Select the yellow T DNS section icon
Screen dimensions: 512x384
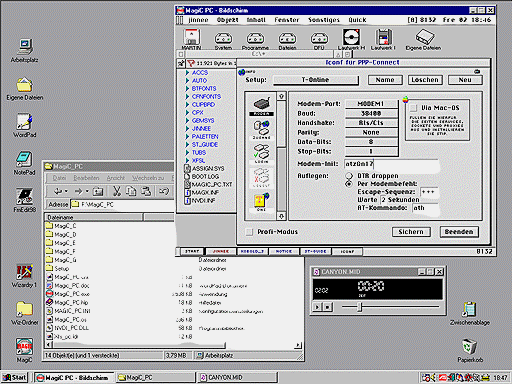point(262,202)
